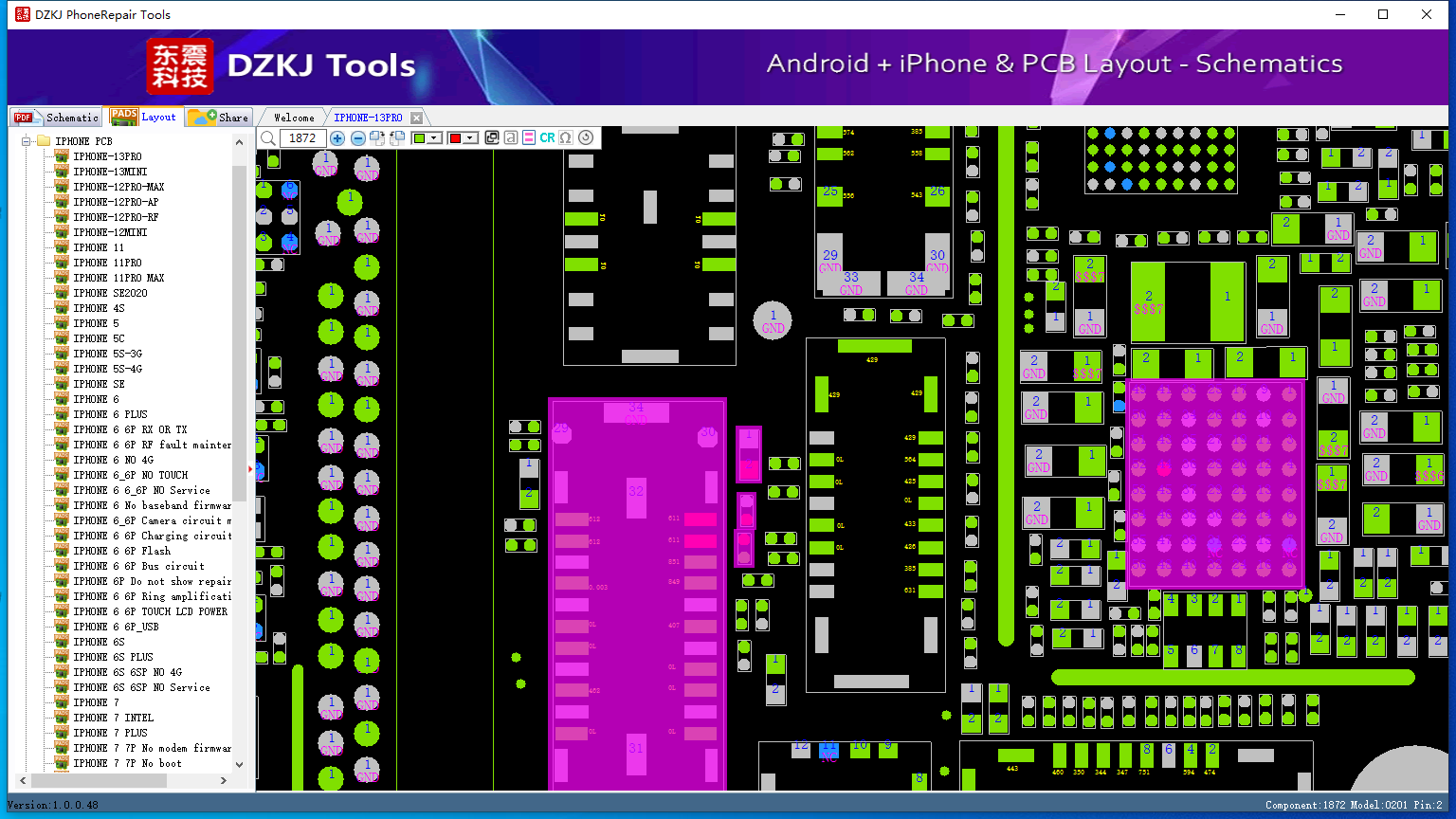The width and height of the screenshot is (1456, 819).
Task: Select IPHONE 11 tree item
Action: pos(99,247)
